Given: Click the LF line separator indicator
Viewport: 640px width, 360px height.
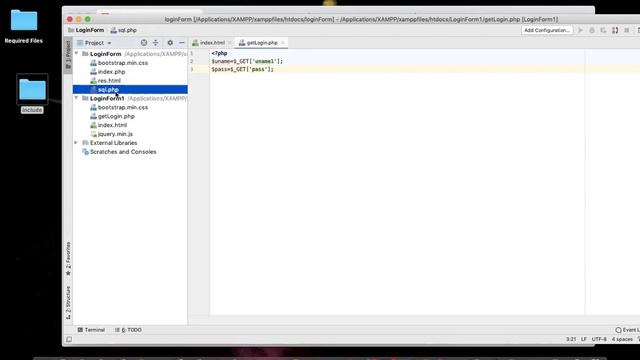Looking at the screenshot, I should click(x=584, y=339).
